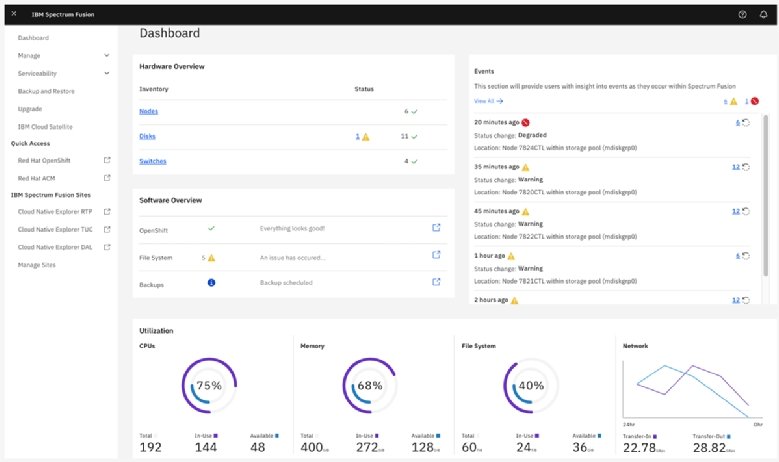Click View All events link
779x462 pixels.
488,101
